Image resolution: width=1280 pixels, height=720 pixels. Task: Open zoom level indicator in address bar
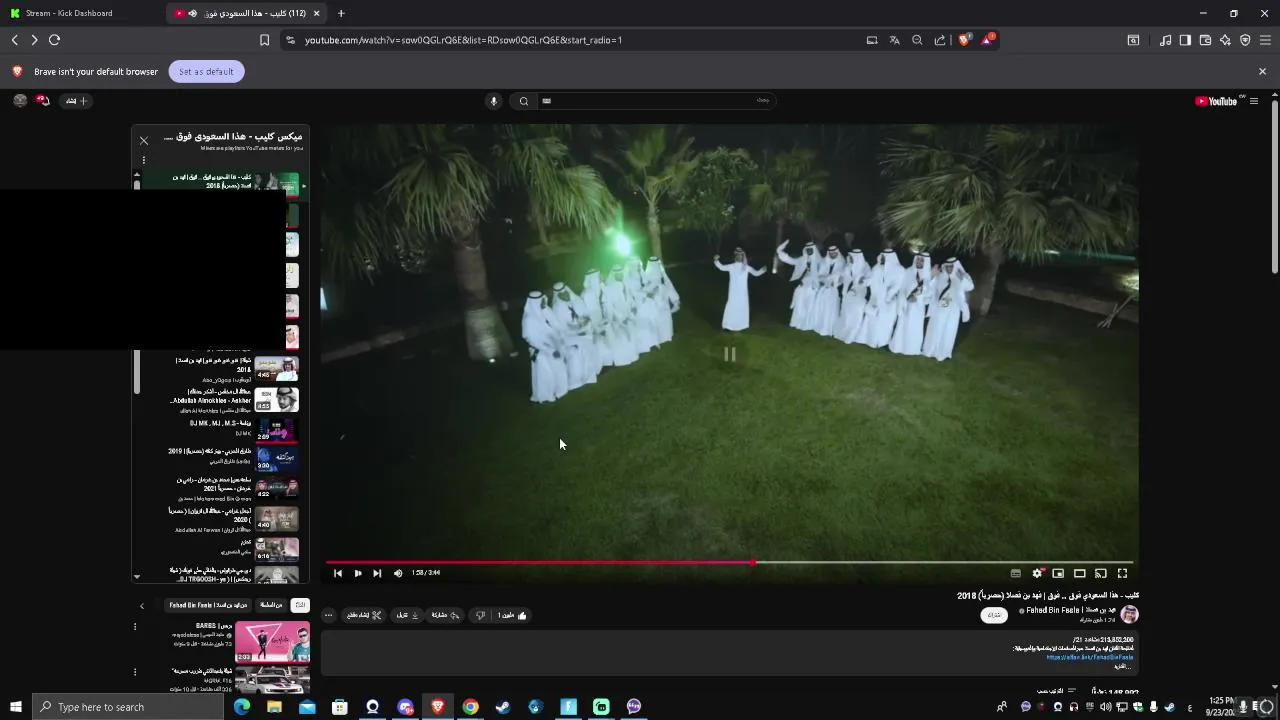point(917,40)
